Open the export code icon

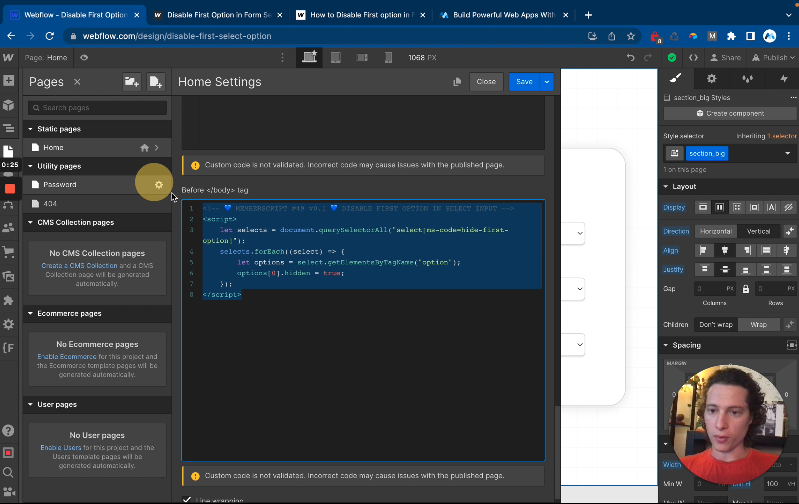[693, 58]
